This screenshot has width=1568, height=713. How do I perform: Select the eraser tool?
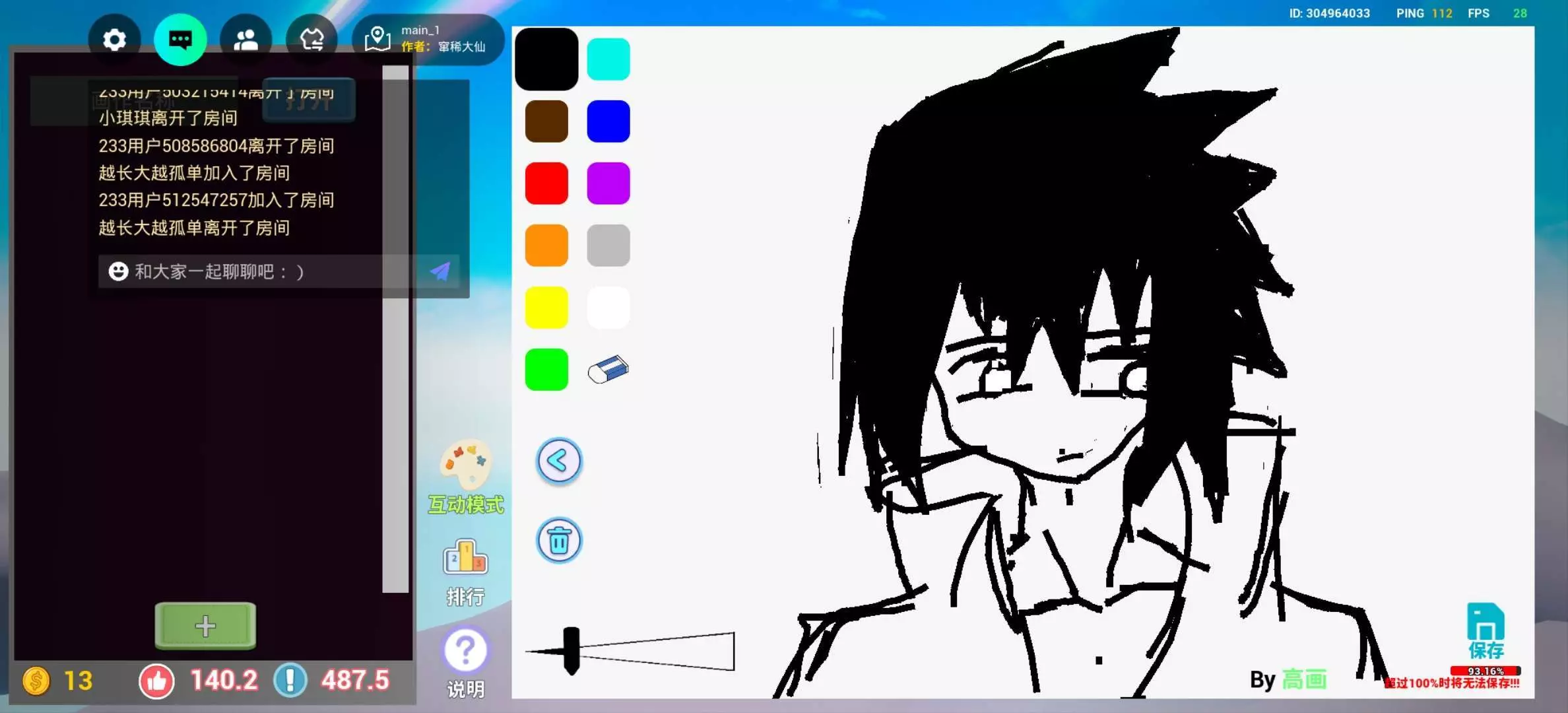tap(608, 370)
